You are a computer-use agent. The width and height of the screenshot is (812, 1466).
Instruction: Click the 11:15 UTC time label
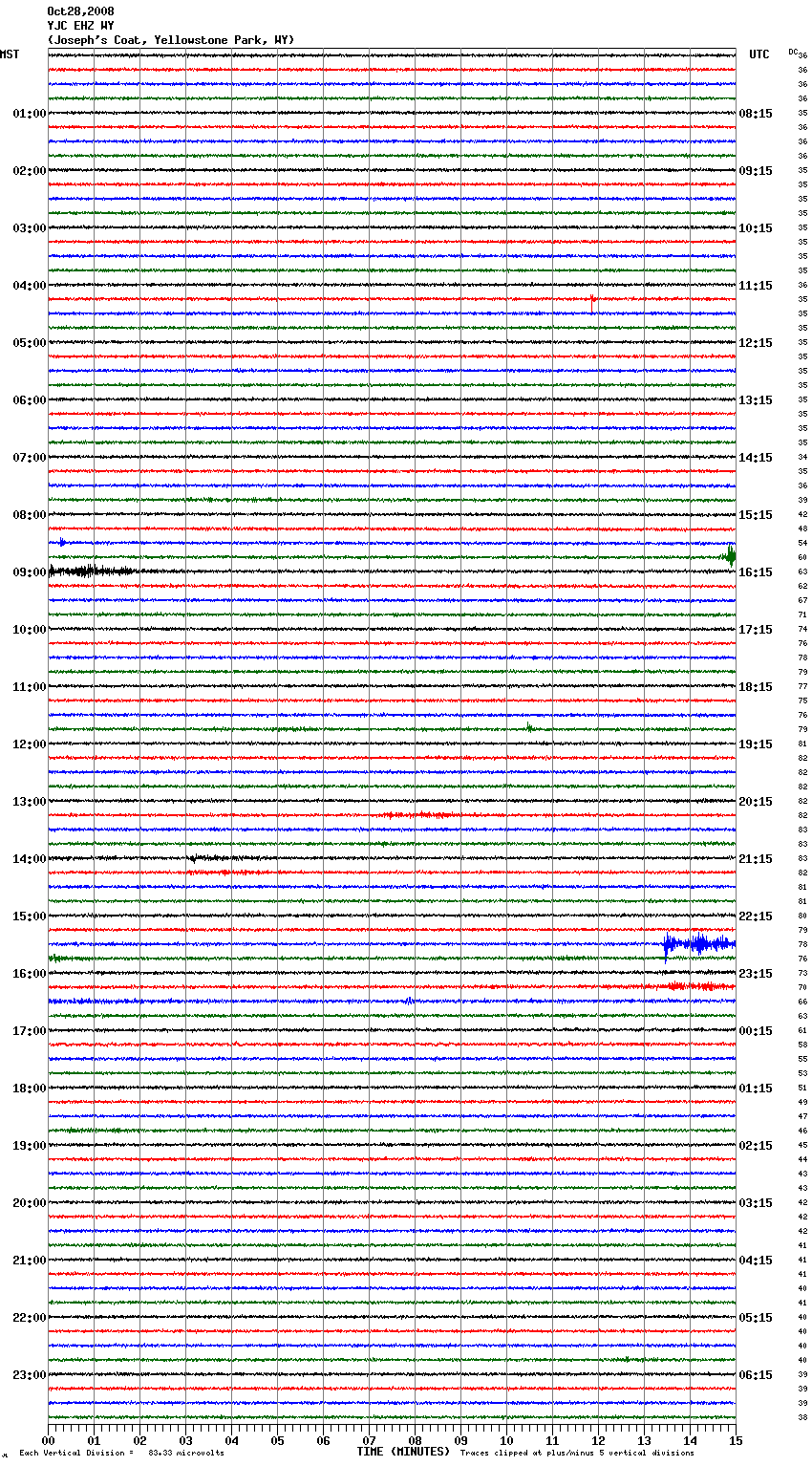(756, 286)
